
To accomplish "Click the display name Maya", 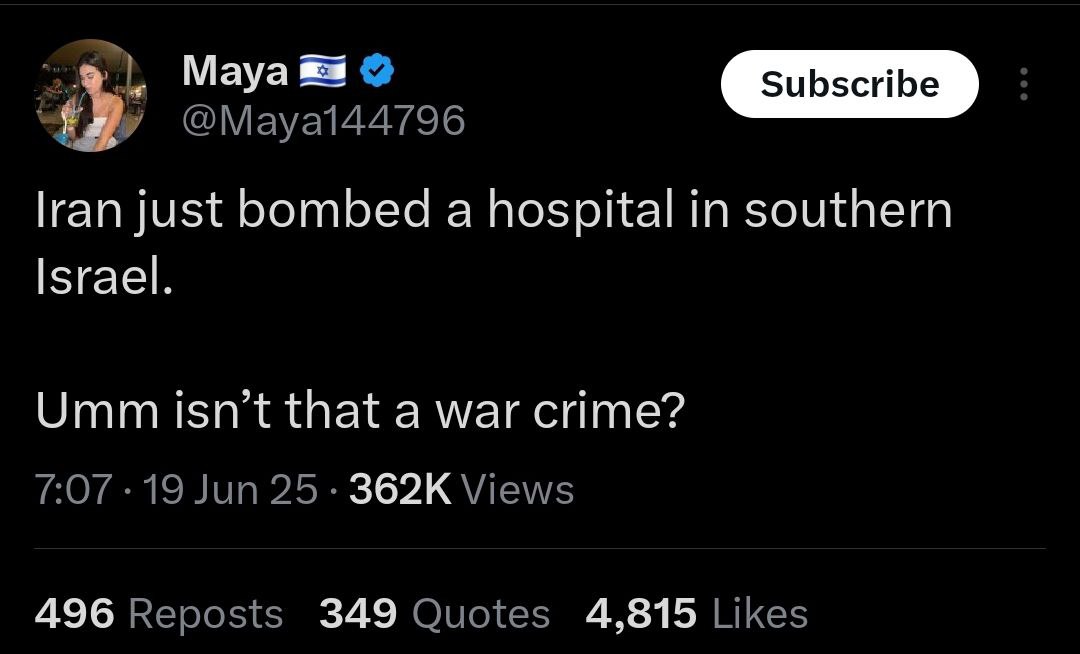I will 236,70.
